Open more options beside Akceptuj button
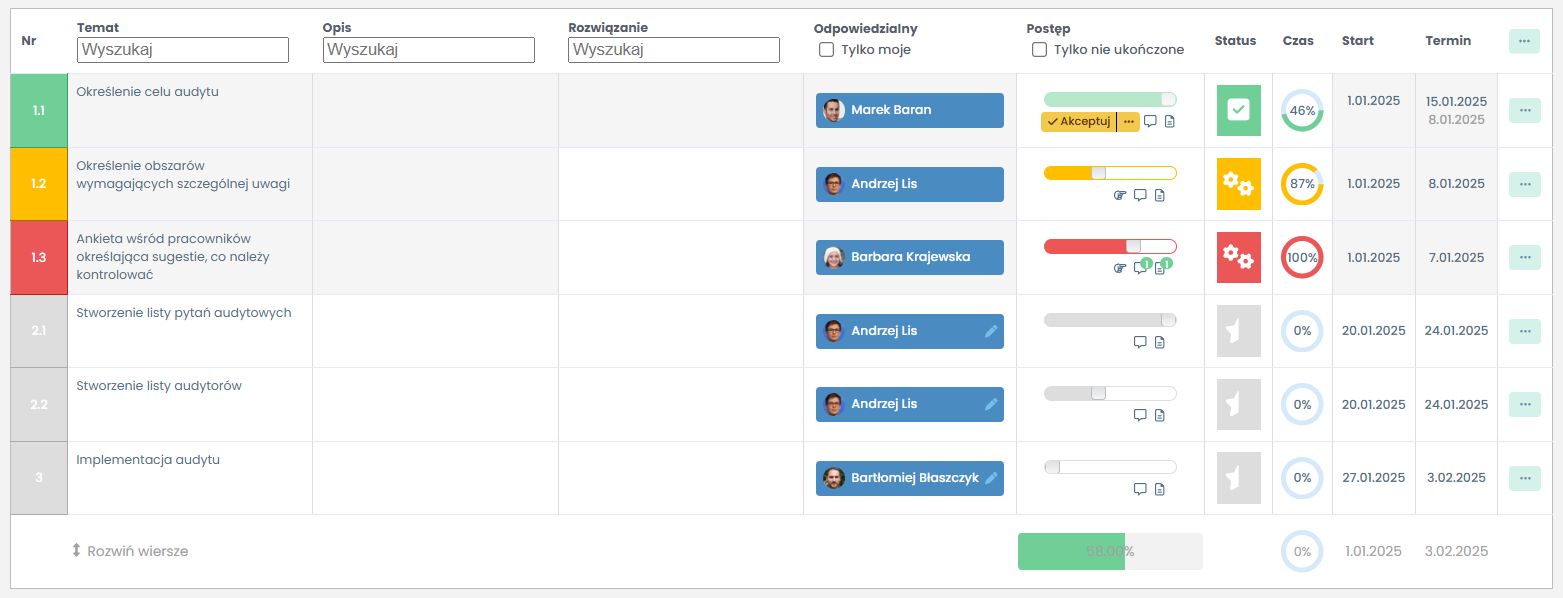Viewport: 1563px width, 598px height. coord(1128,121)
